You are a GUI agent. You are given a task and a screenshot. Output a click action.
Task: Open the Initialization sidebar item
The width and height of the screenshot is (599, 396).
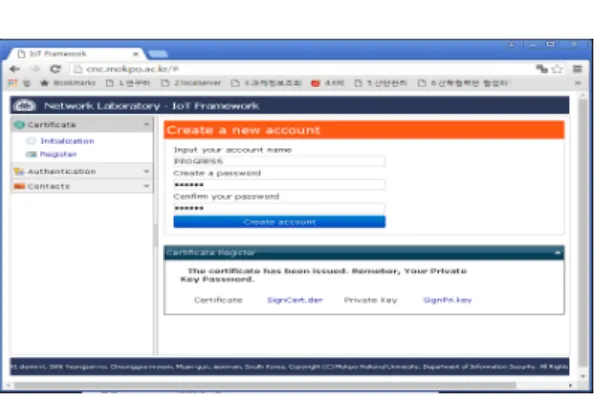67,141
